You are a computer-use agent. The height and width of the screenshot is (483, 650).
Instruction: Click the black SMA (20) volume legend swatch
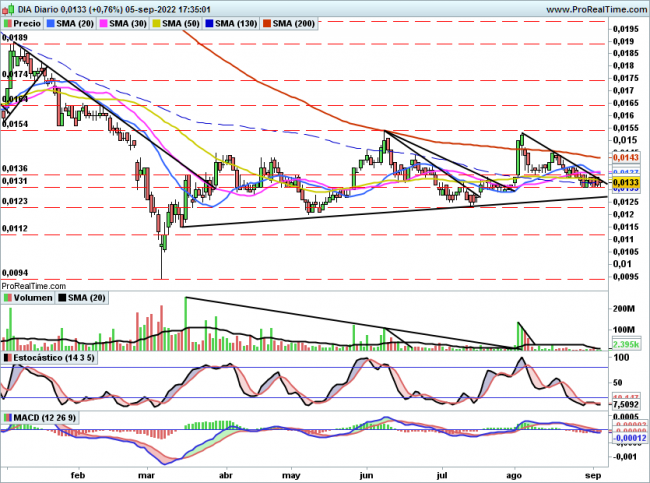[62, 297]
